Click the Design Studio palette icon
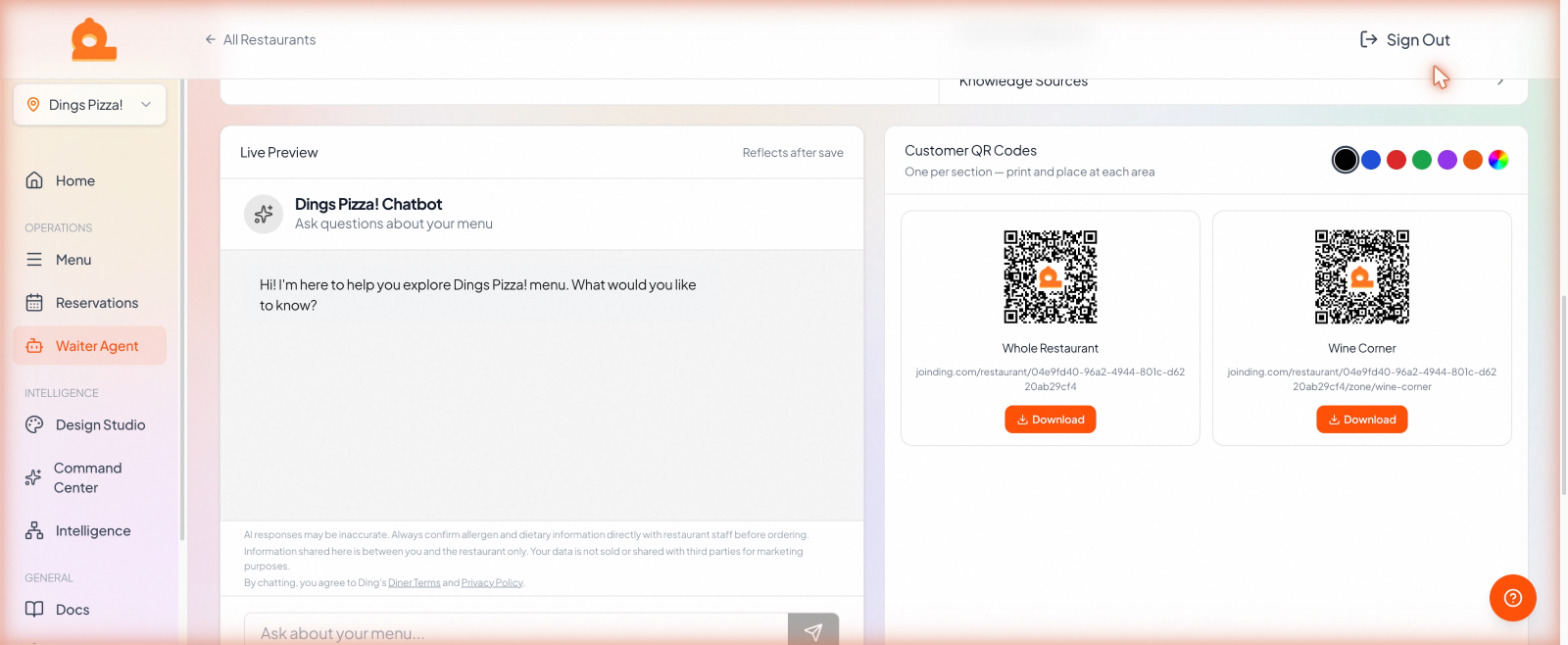The width and height of the screenshot is (1568, 645). pyautogui.click(x=34, y=424)
